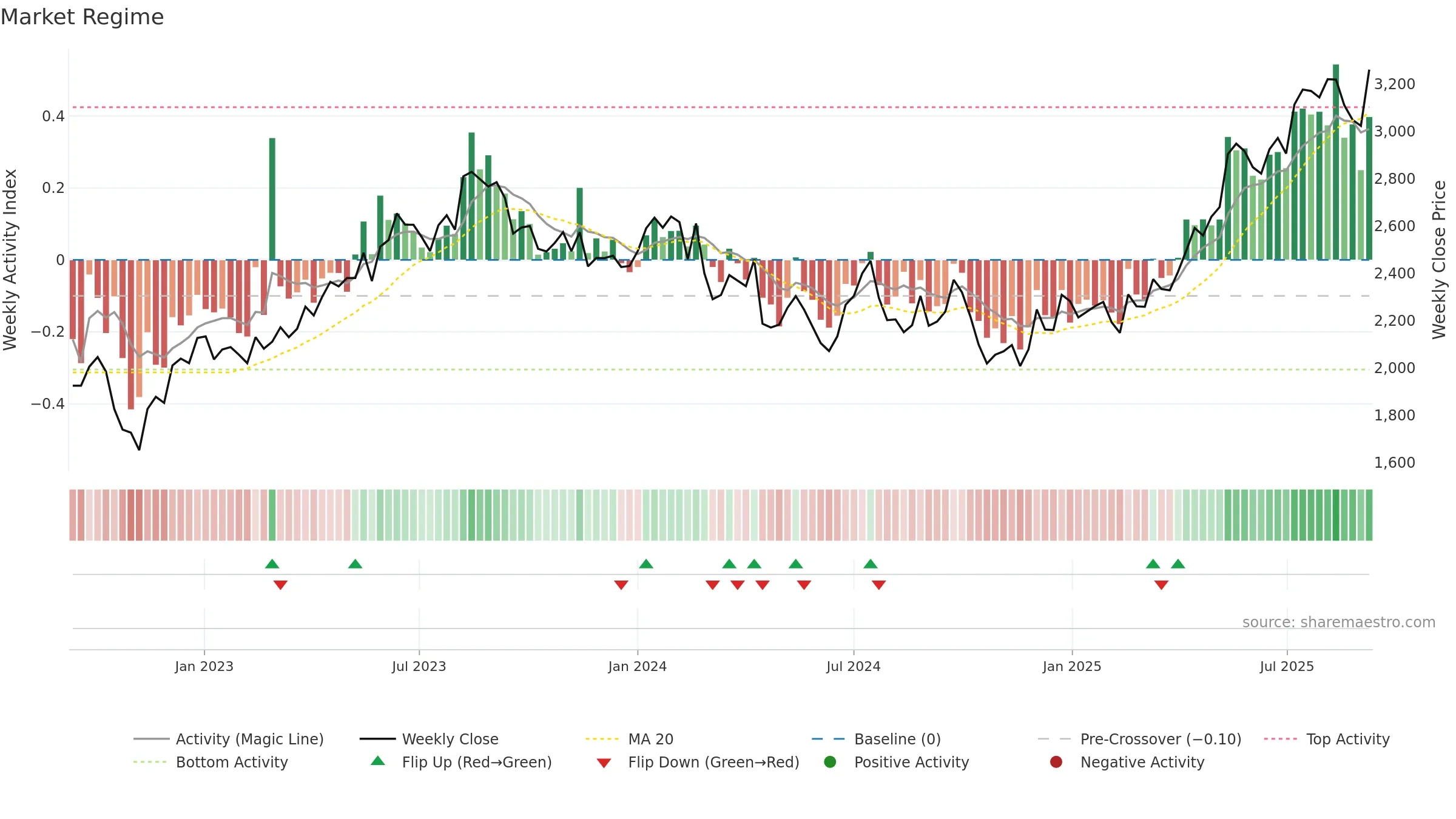
Task: Click the source: sharemaestro.com text
Action: pyautogui.click(x=1339, y=622)
